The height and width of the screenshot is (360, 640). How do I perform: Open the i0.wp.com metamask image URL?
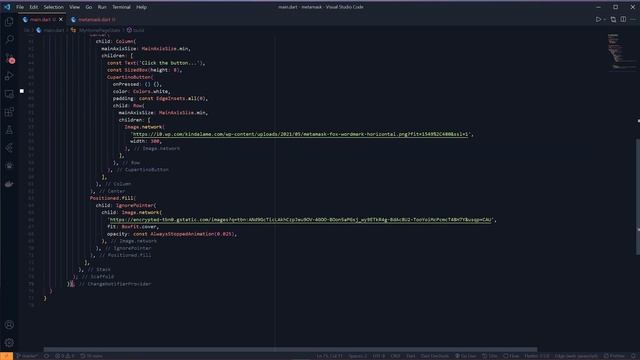[301, 134]
